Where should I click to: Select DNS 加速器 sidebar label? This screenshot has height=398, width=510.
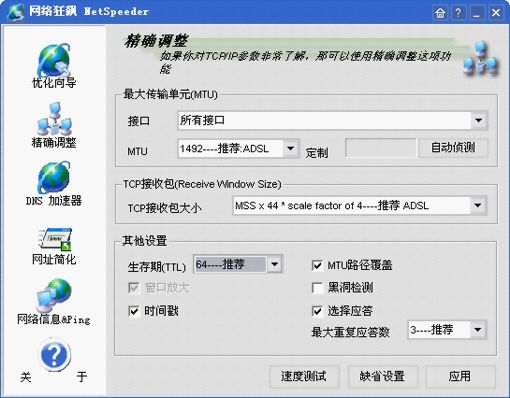click(x=54, y=201)
